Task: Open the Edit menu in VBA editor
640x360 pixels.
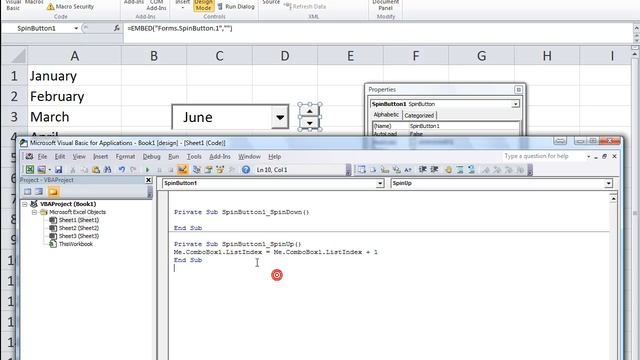Action: pos(60,156)
